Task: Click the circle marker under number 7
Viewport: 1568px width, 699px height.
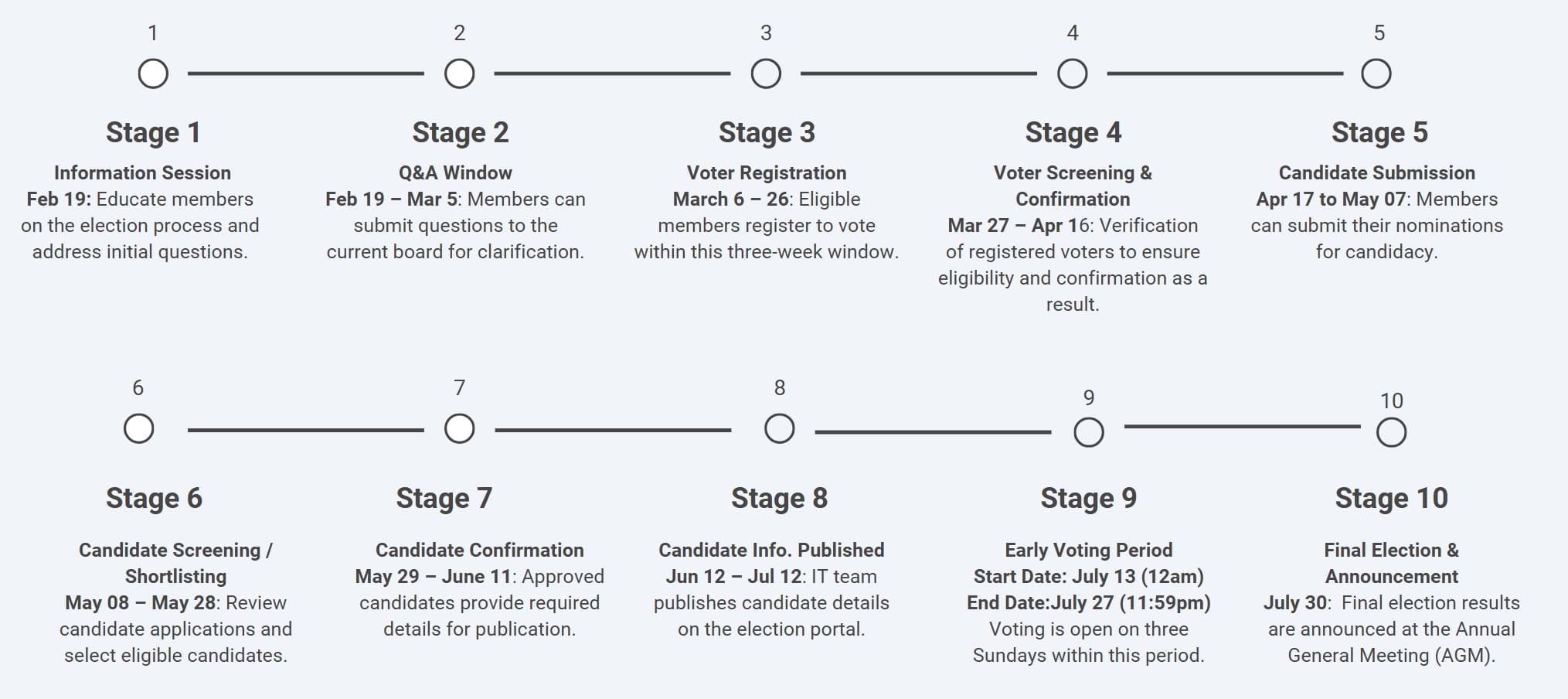Action: 460,428
